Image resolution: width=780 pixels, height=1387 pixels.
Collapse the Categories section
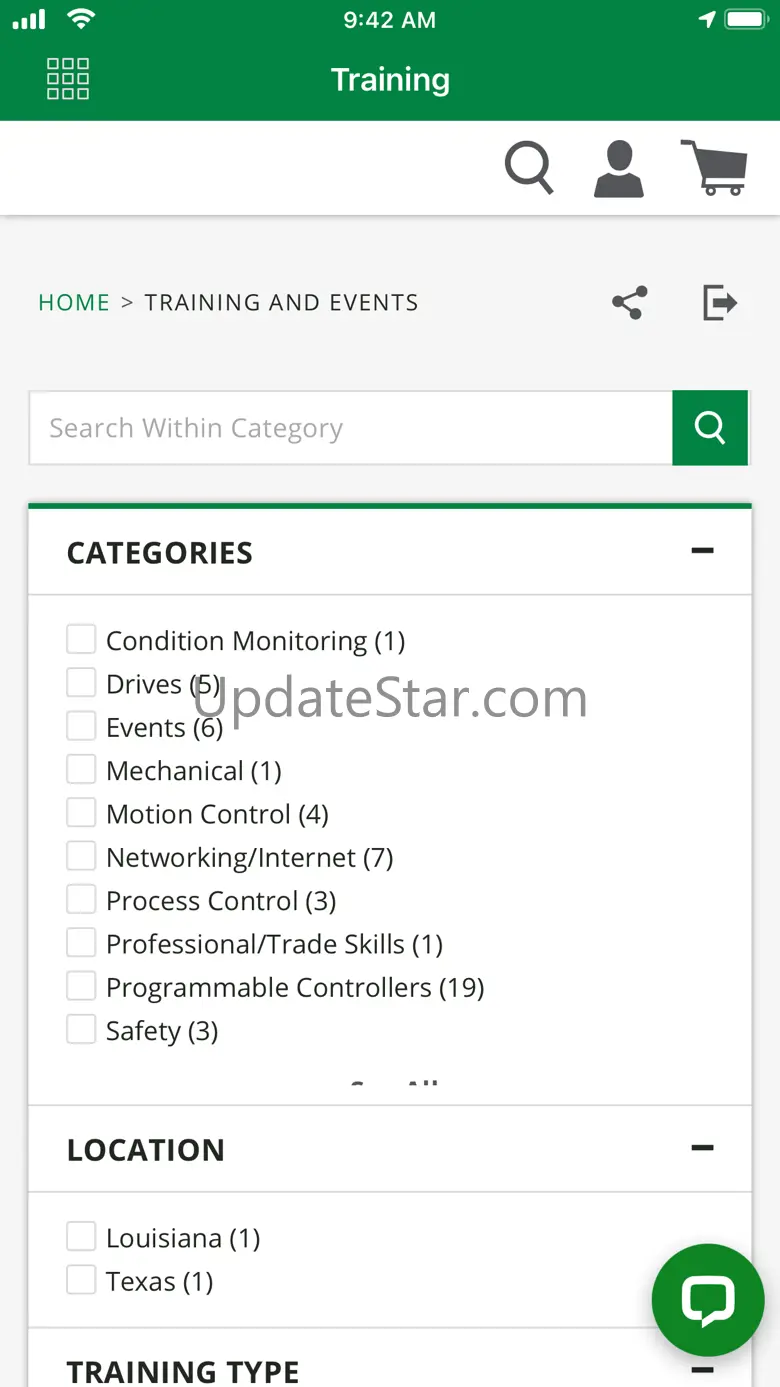coord(703,551)
